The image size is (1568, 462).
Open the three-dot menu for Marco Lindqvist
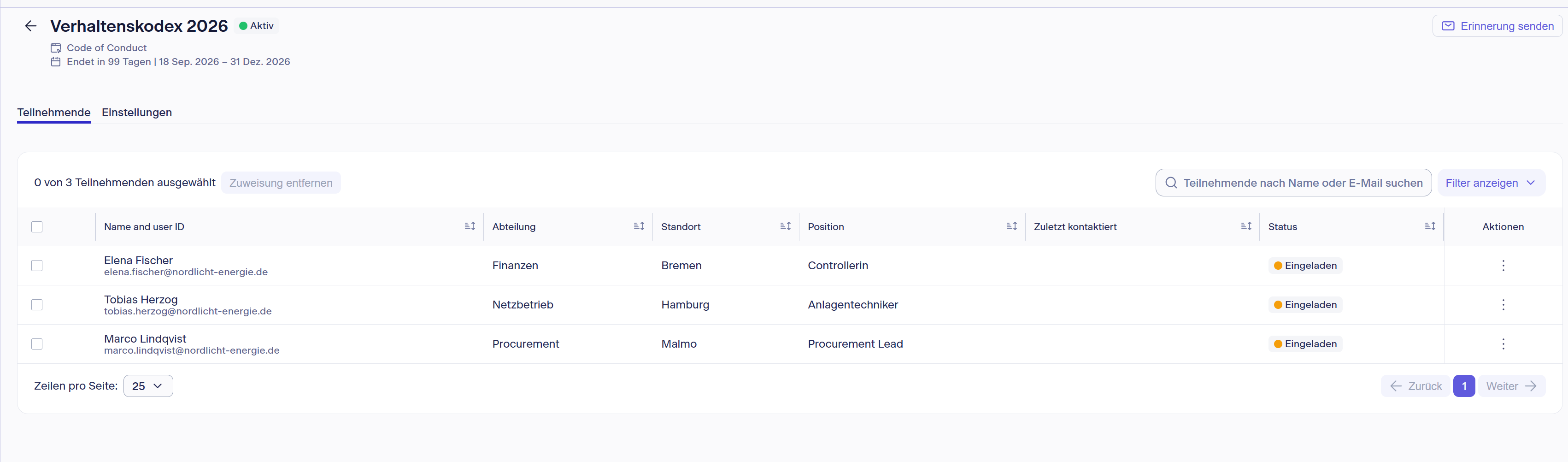click(1503, 344)
